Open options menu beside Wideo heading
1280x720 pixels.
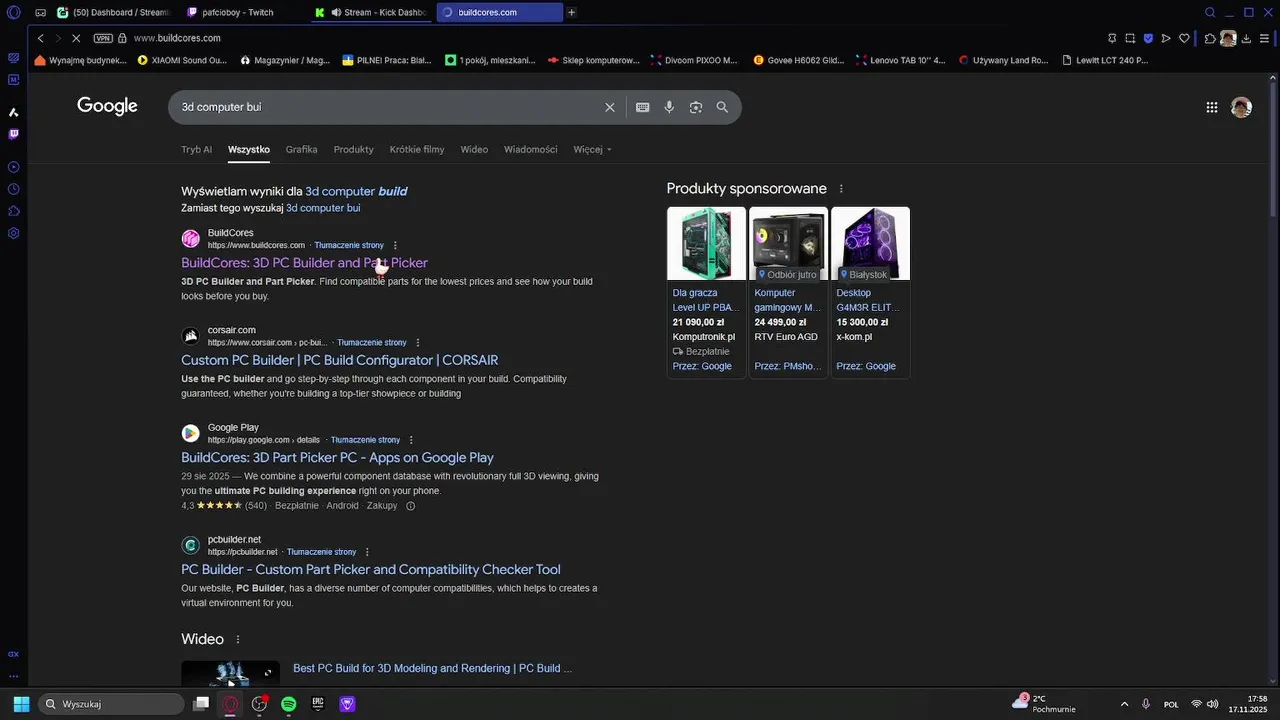(x=238, y=639)
